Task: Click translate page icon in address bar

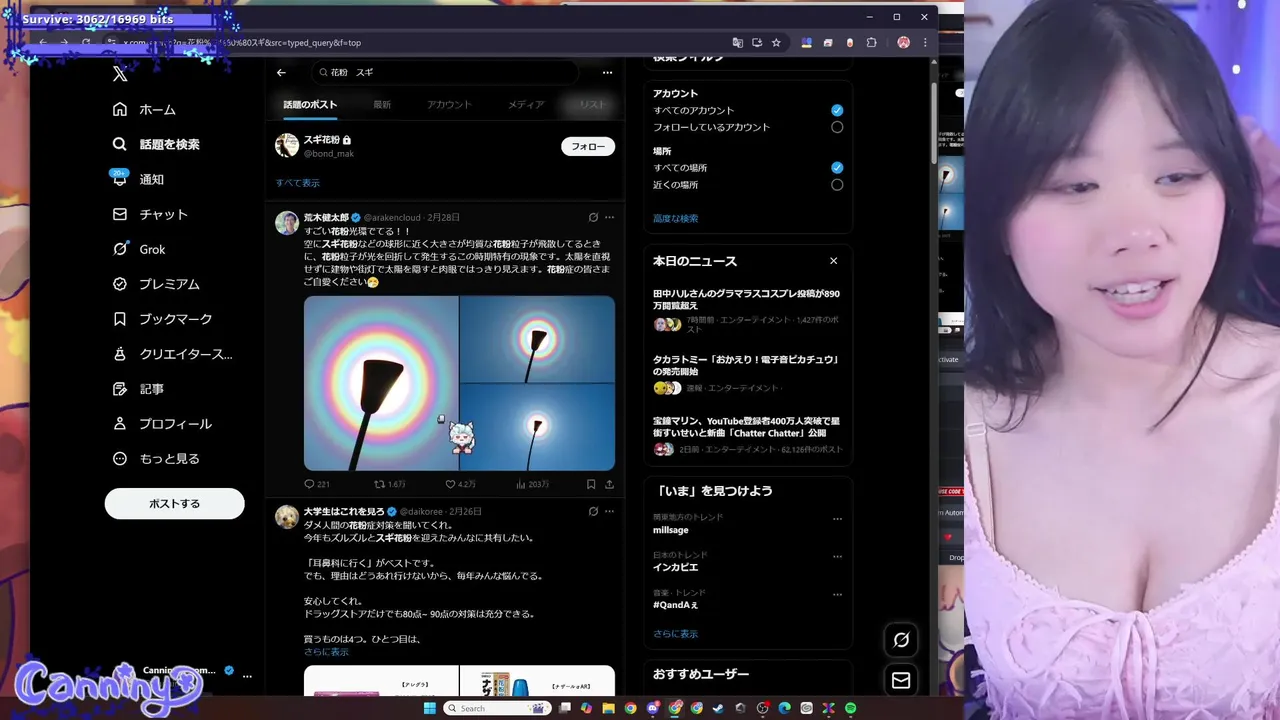Action: pos(738,42)
